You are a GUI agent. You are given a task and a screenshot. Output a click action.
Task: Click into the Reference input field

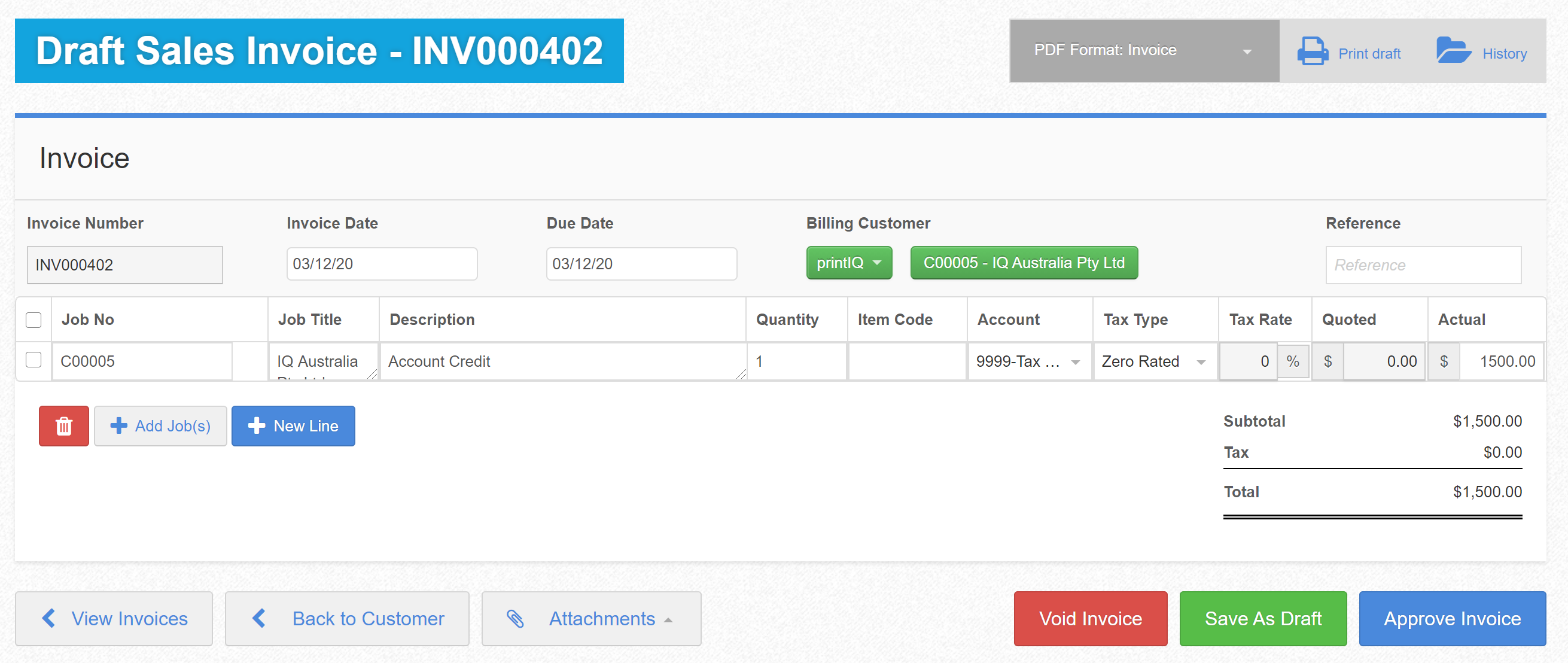tap(1423, 265)
